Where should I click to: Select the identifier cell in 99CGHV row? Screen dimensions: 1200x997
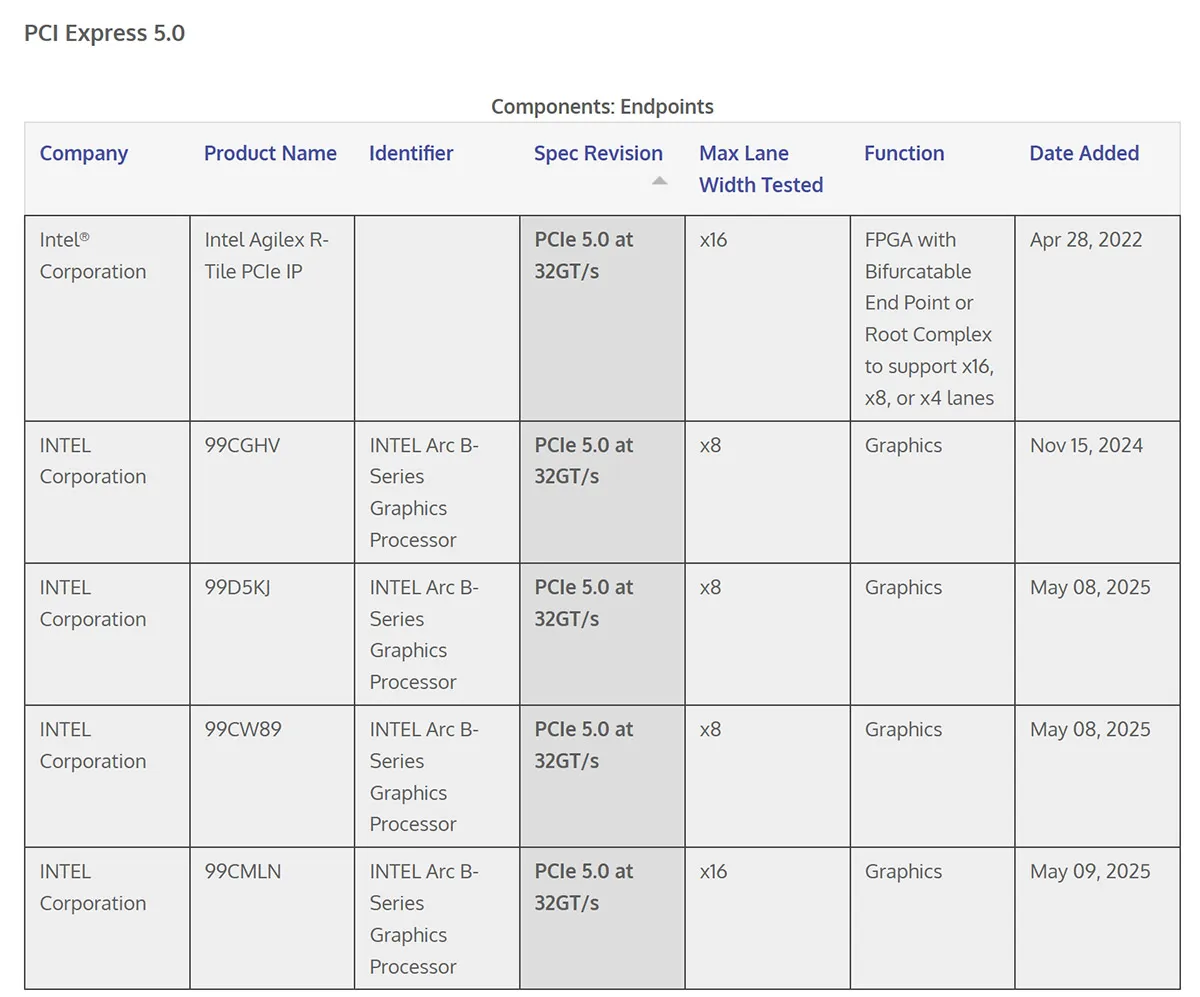tap(437, 492)
